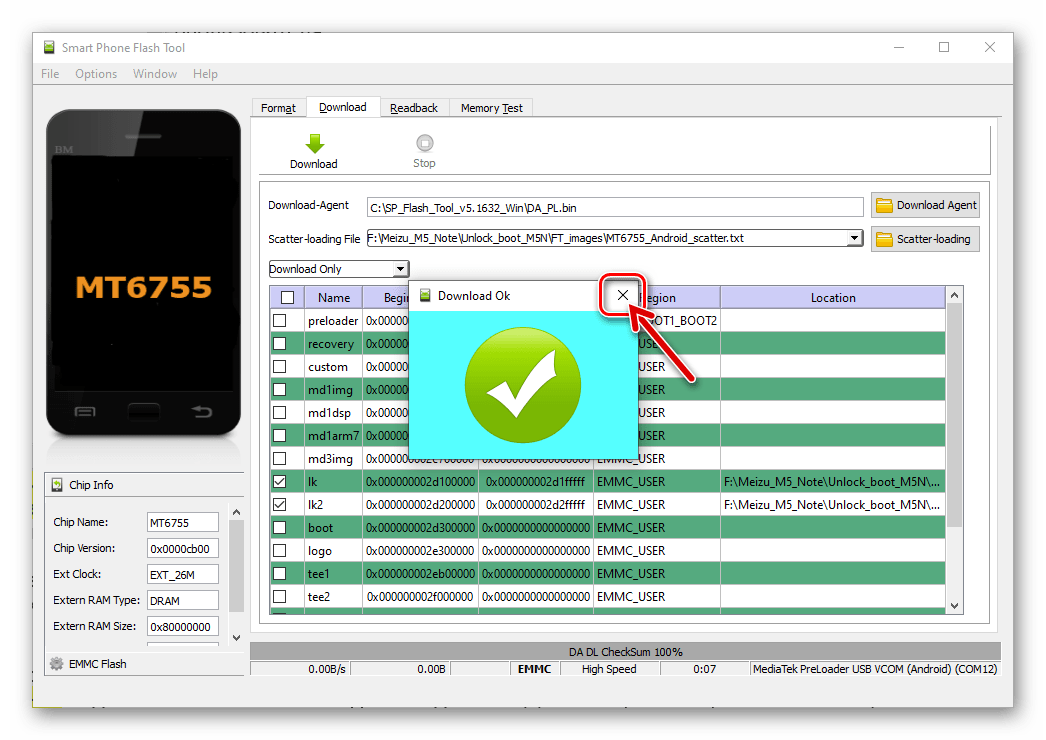This screenshot has width=1046, height=740.
Task: Open the Options menu
Action: (96, 74)
